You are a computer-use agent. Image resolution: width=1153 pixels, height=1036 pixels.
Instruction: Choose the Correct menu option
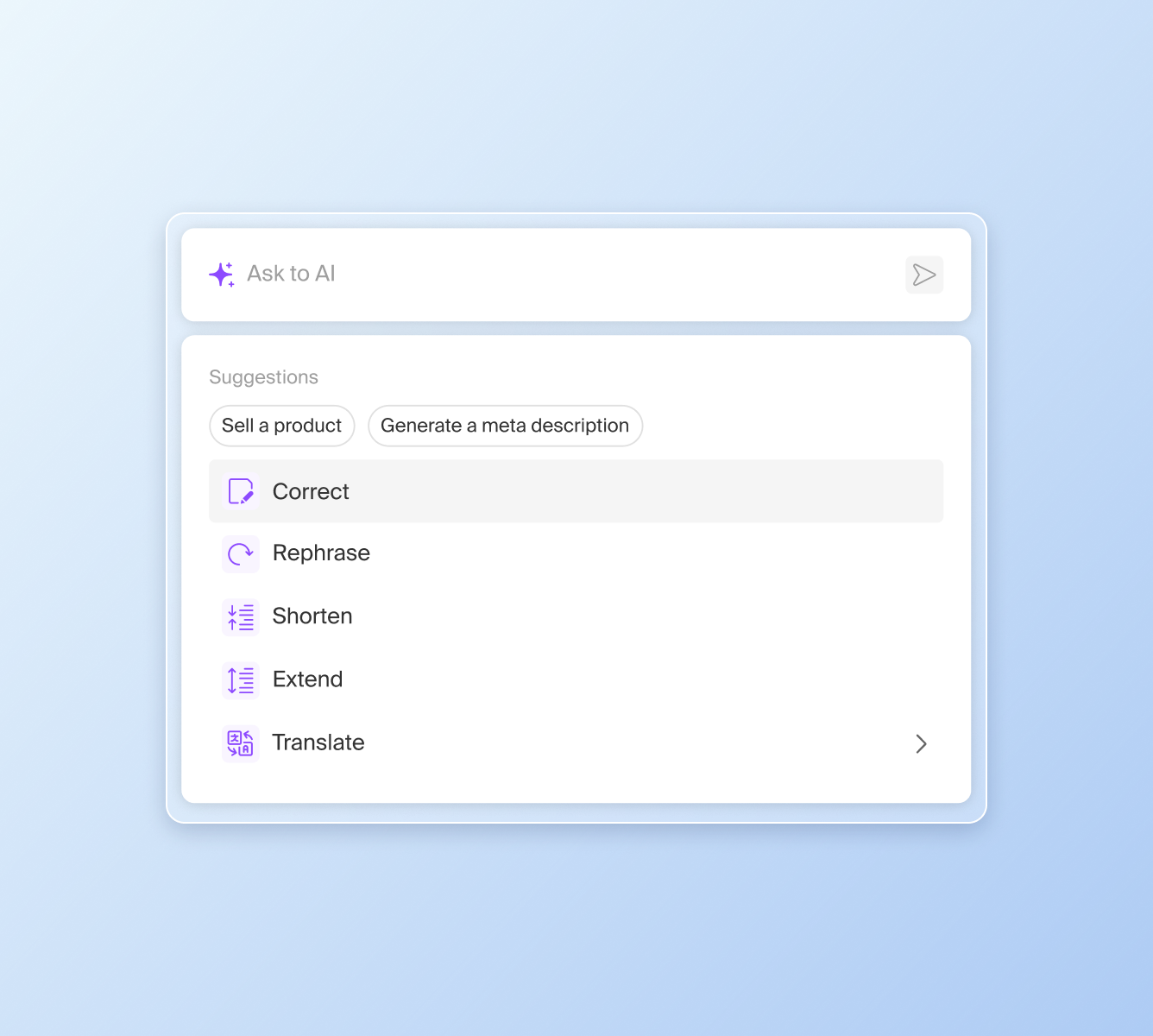click(x=576, y=491)
